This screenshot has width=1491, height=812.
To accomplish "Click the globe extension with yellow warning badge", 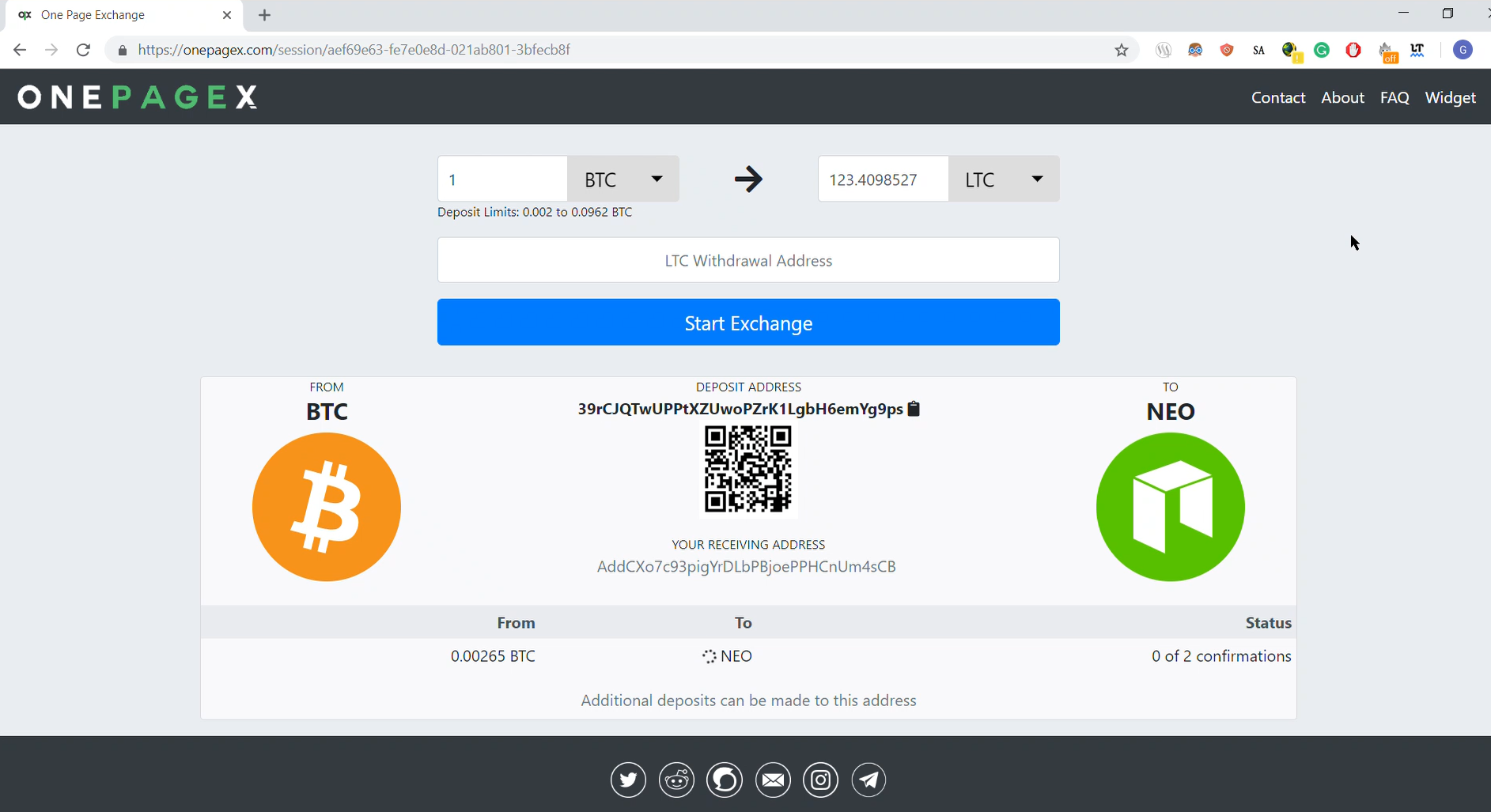I will [1292, 51].
